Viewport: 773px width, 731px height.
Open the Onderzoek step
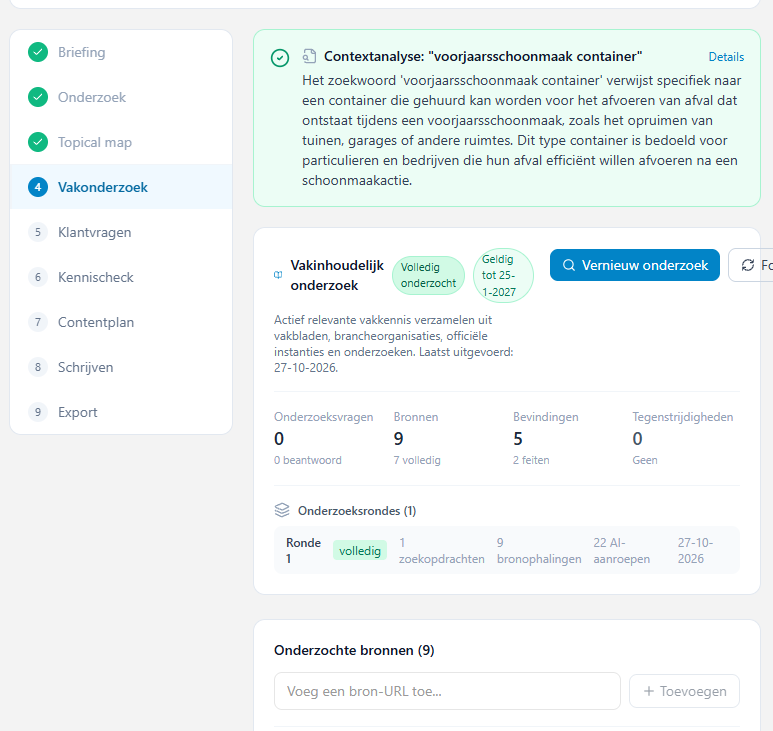121,97
